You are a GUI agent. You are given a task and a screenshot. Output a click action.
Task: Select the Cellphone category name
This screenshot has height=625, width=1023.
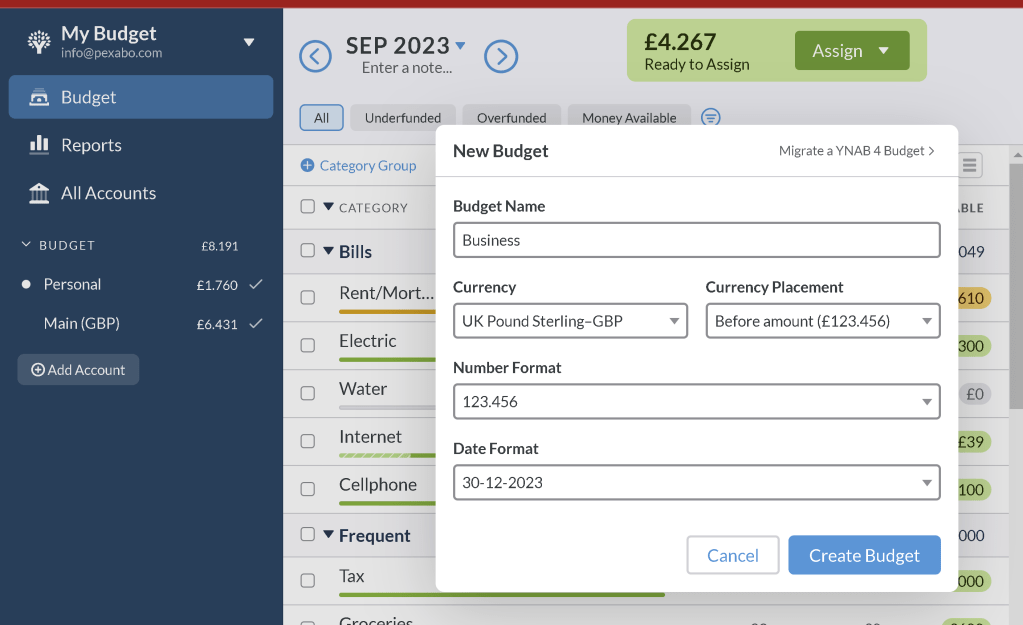(x=378, y=485)
